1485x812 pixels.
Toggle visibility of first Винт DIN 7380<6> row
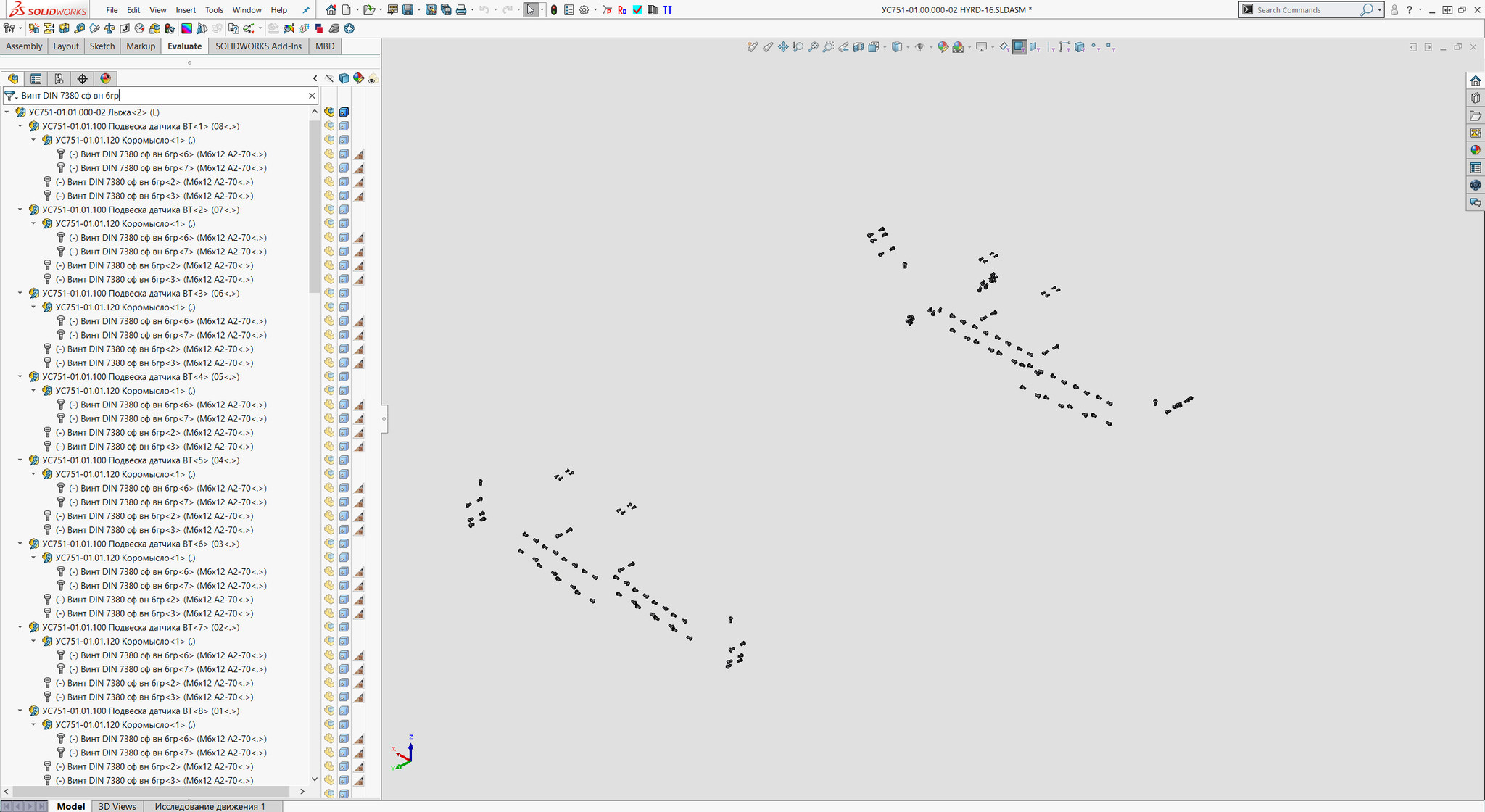329,154
